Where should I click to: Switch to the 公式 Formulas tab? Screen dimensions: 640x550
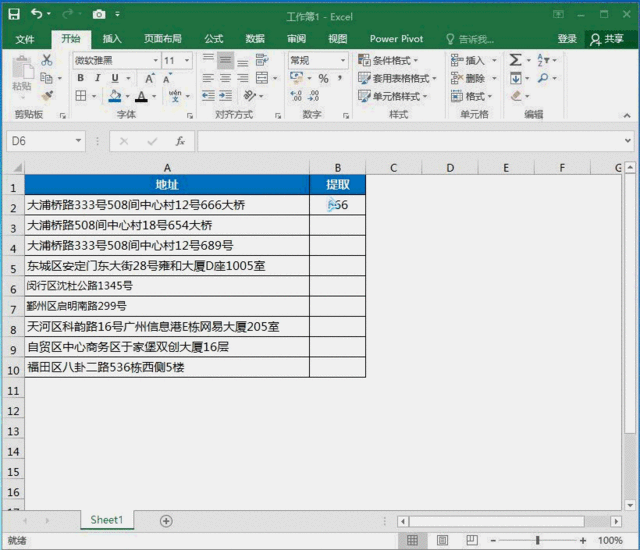pos(214,39)
